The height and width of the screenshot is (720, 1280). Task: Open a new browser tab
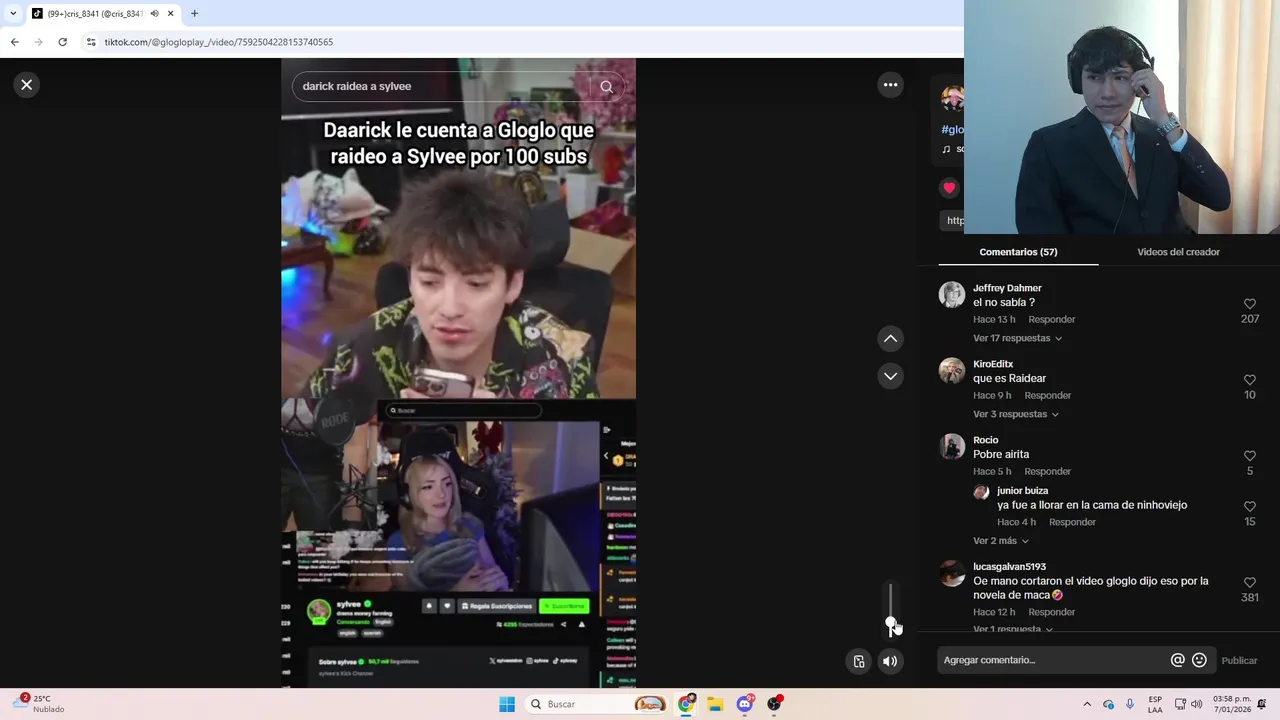194,14
